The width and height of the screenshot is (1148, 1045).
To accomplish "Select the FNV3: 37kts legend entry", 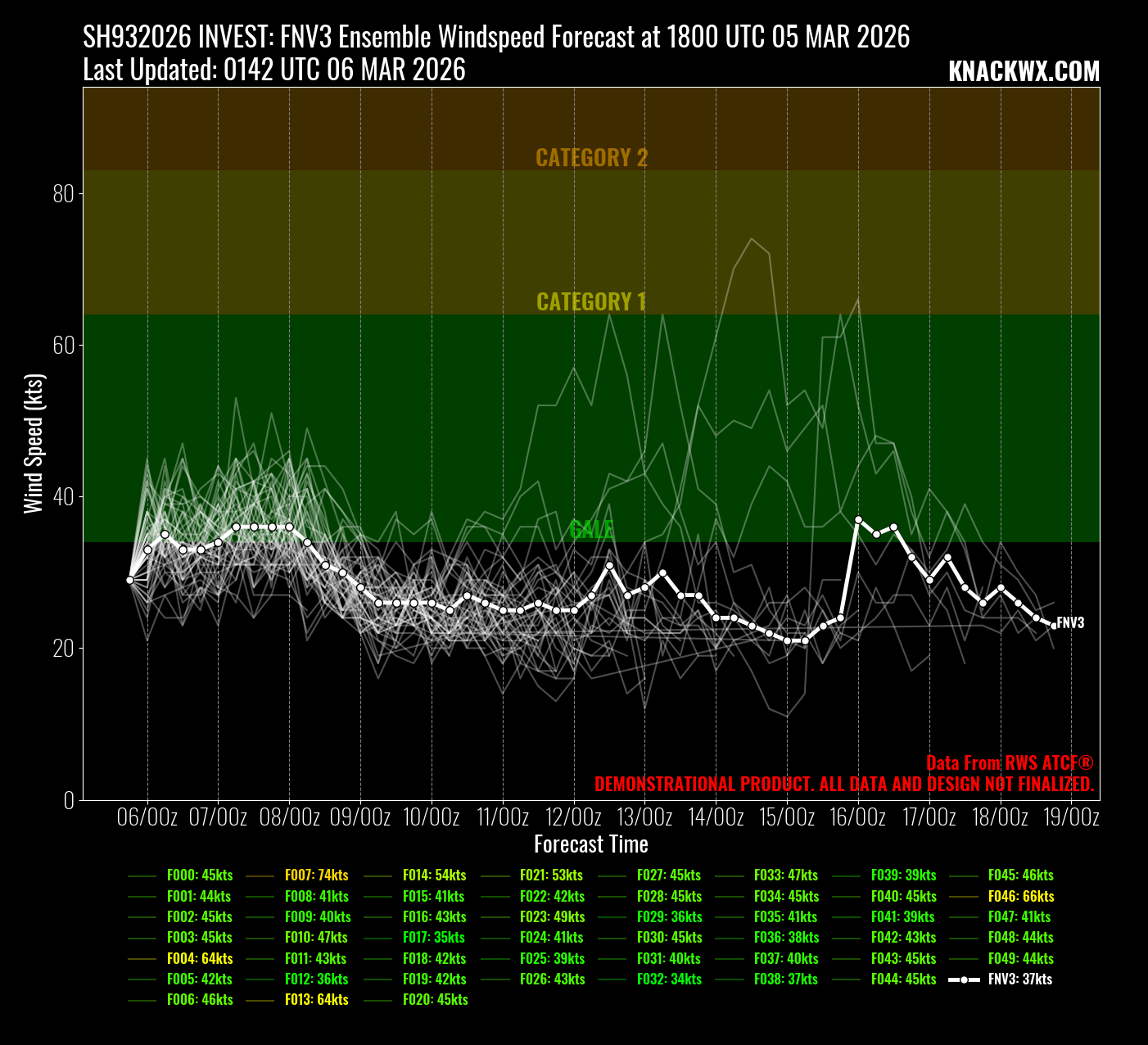I will (1019, 979).
